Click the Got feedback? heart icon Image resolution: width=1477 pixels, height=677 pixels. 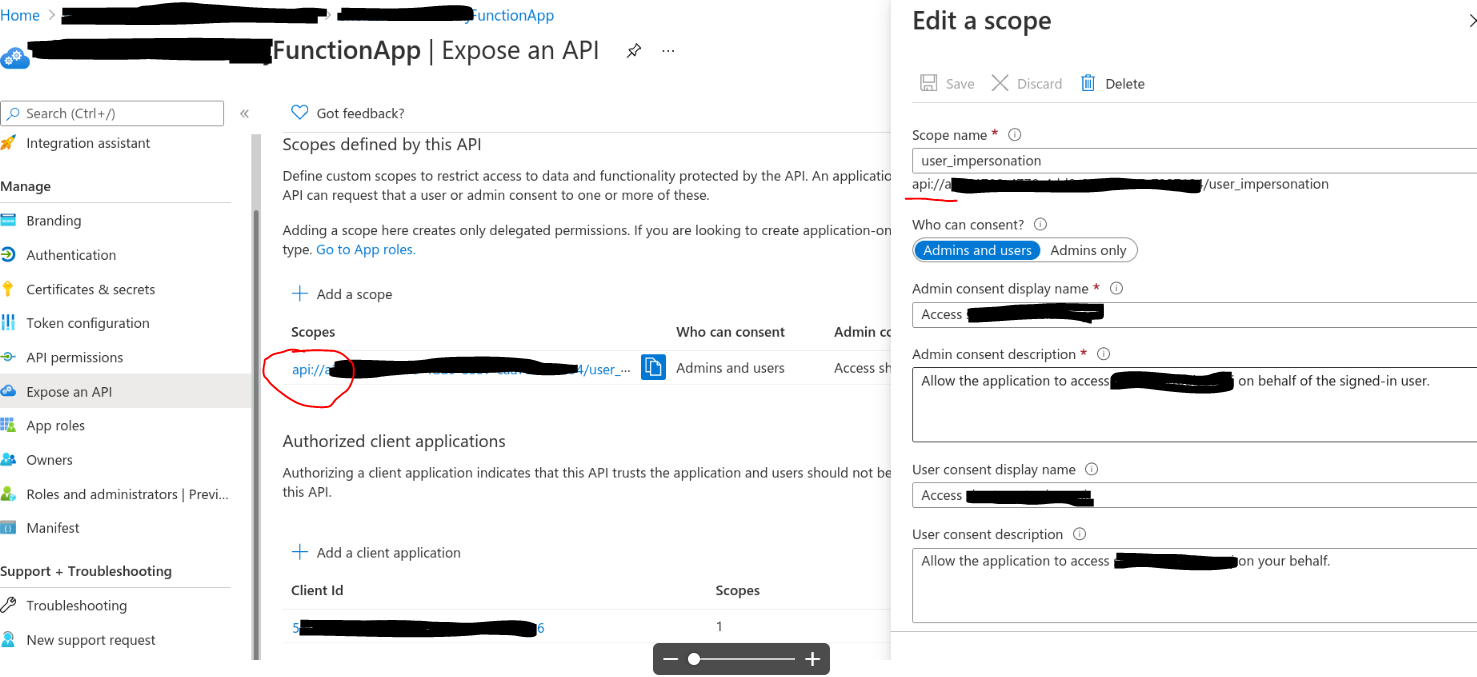pyautogui.click(x=299, y=113)
